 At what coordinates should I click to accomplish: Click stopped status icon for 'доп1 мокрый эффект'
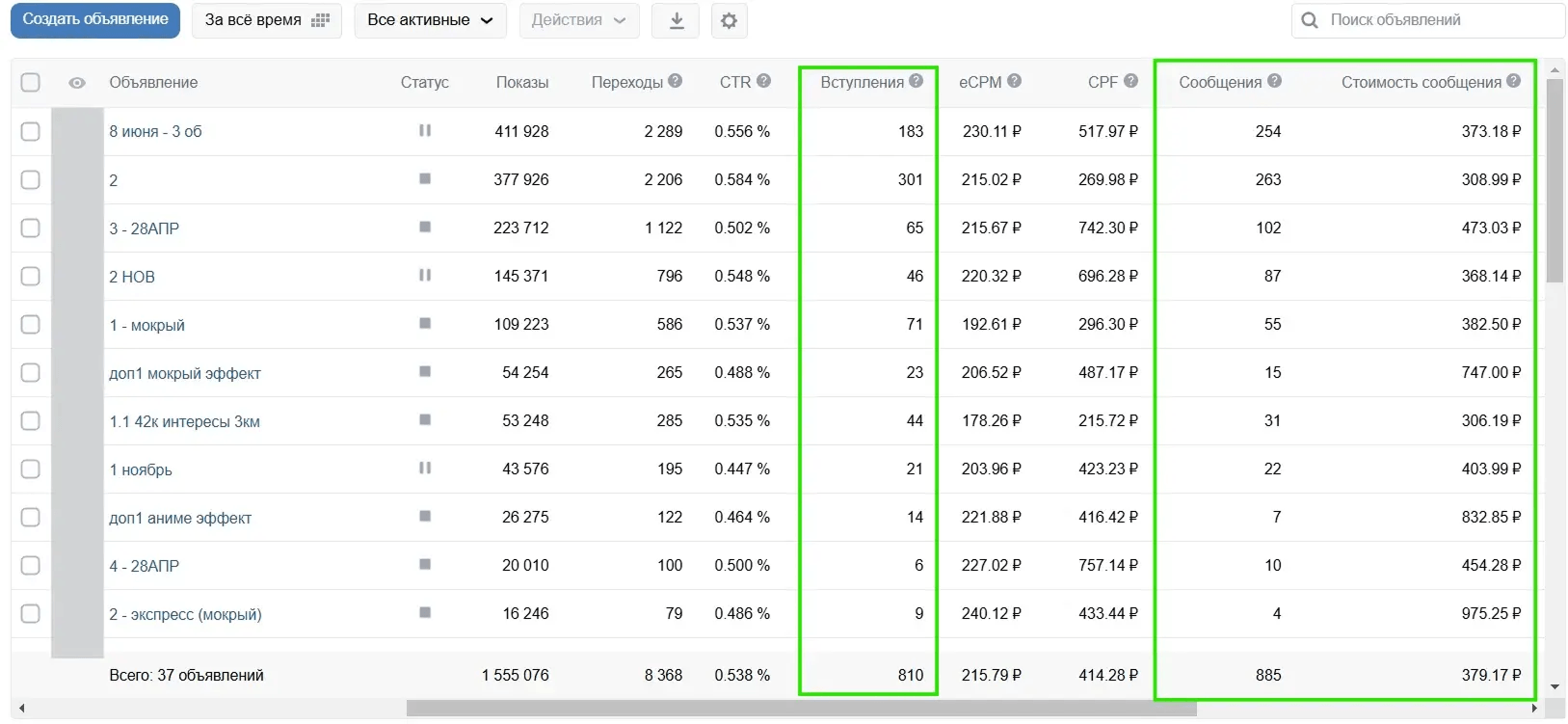(x=425, y=371)
